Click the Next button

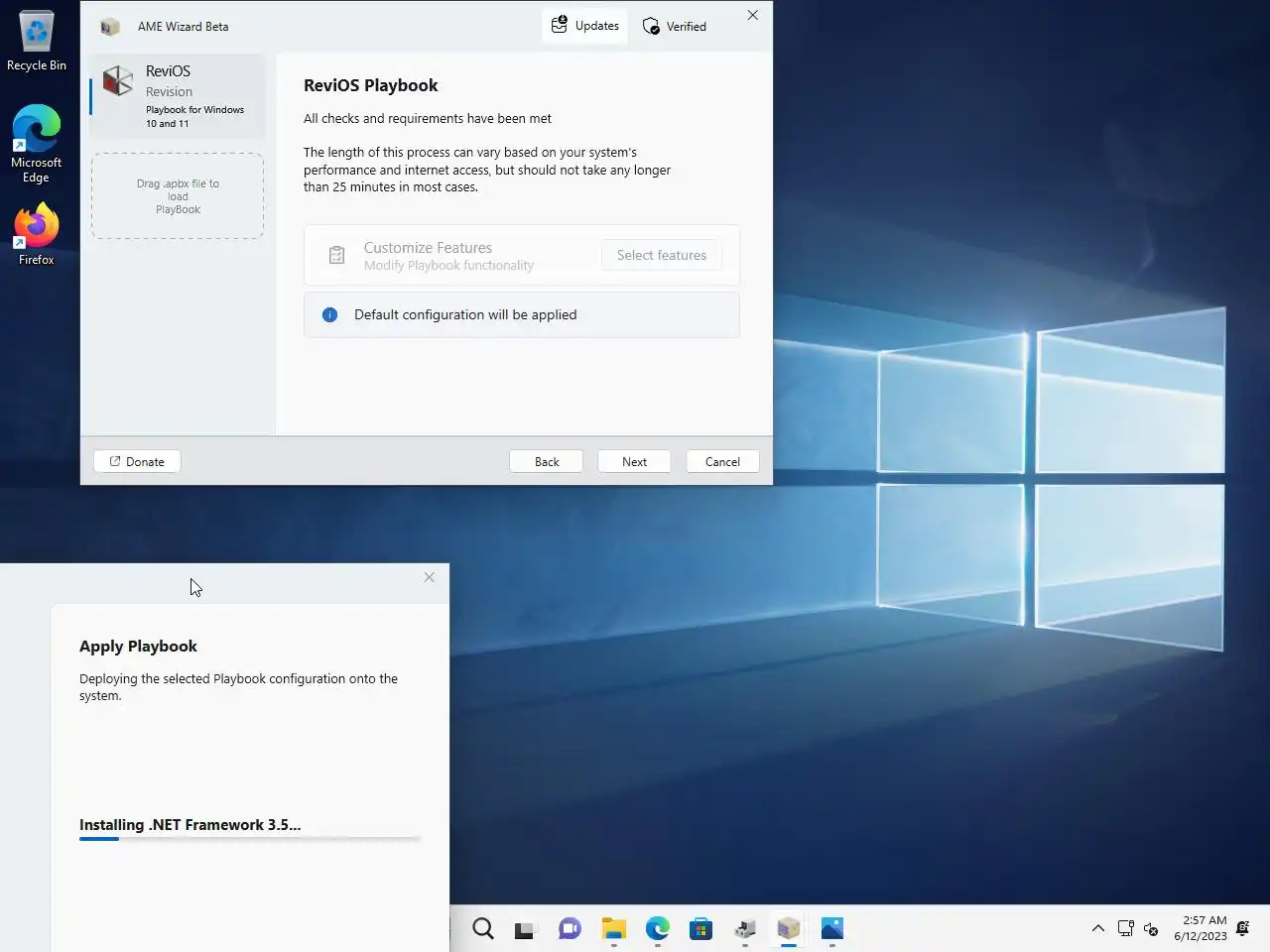tap(634, 461)
